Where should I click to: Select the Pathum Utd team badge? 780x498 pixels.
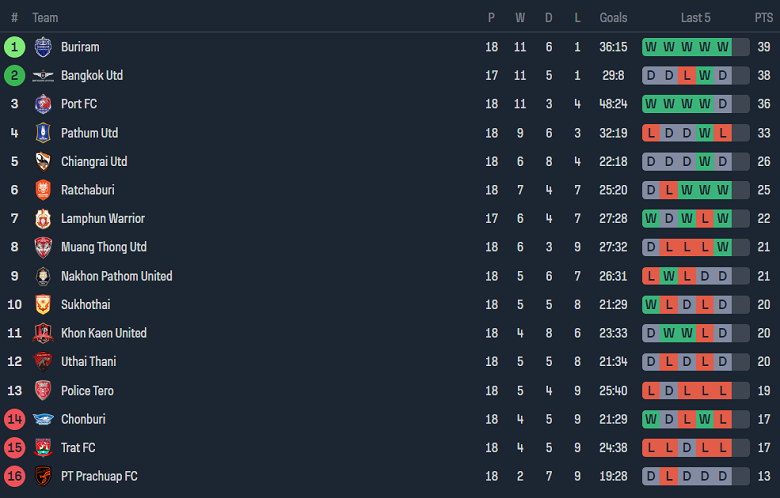(x=42, y=133)
